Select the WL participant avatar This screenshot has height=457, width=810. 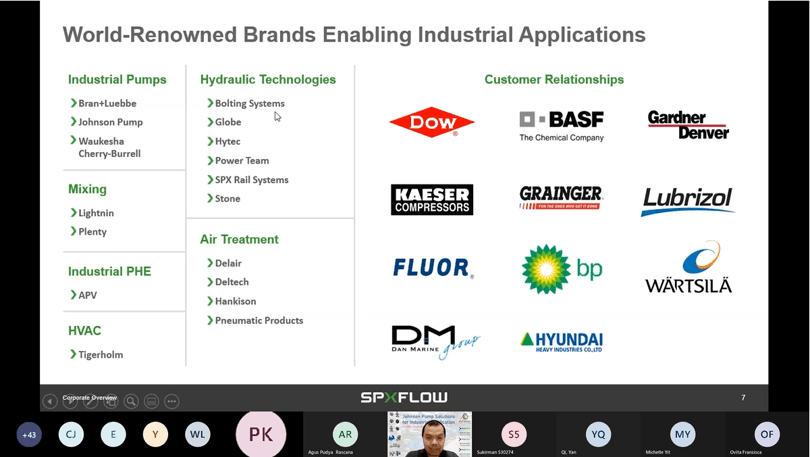(197, 435)
